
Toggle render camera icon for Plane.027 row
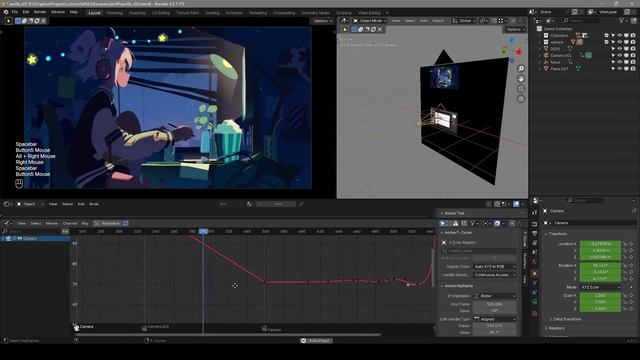[633, 69]
